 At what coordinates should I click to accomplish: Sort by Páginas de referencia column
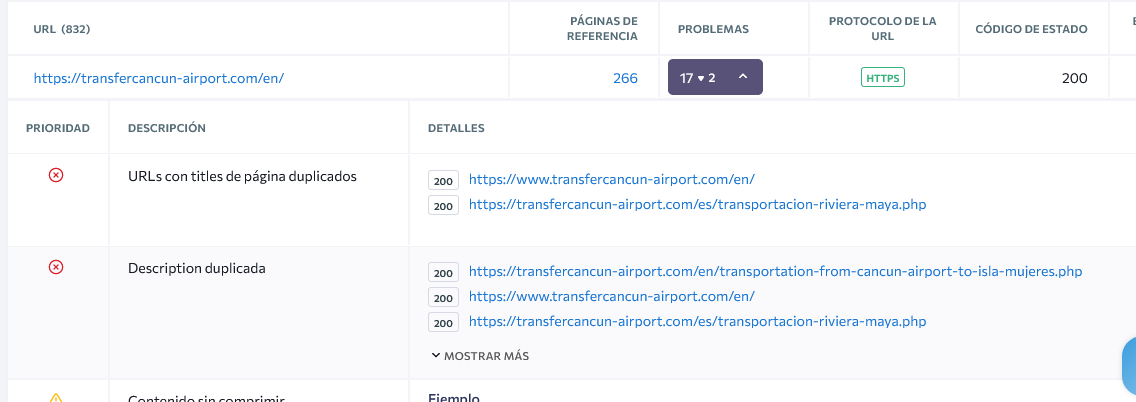coord(604,29)
